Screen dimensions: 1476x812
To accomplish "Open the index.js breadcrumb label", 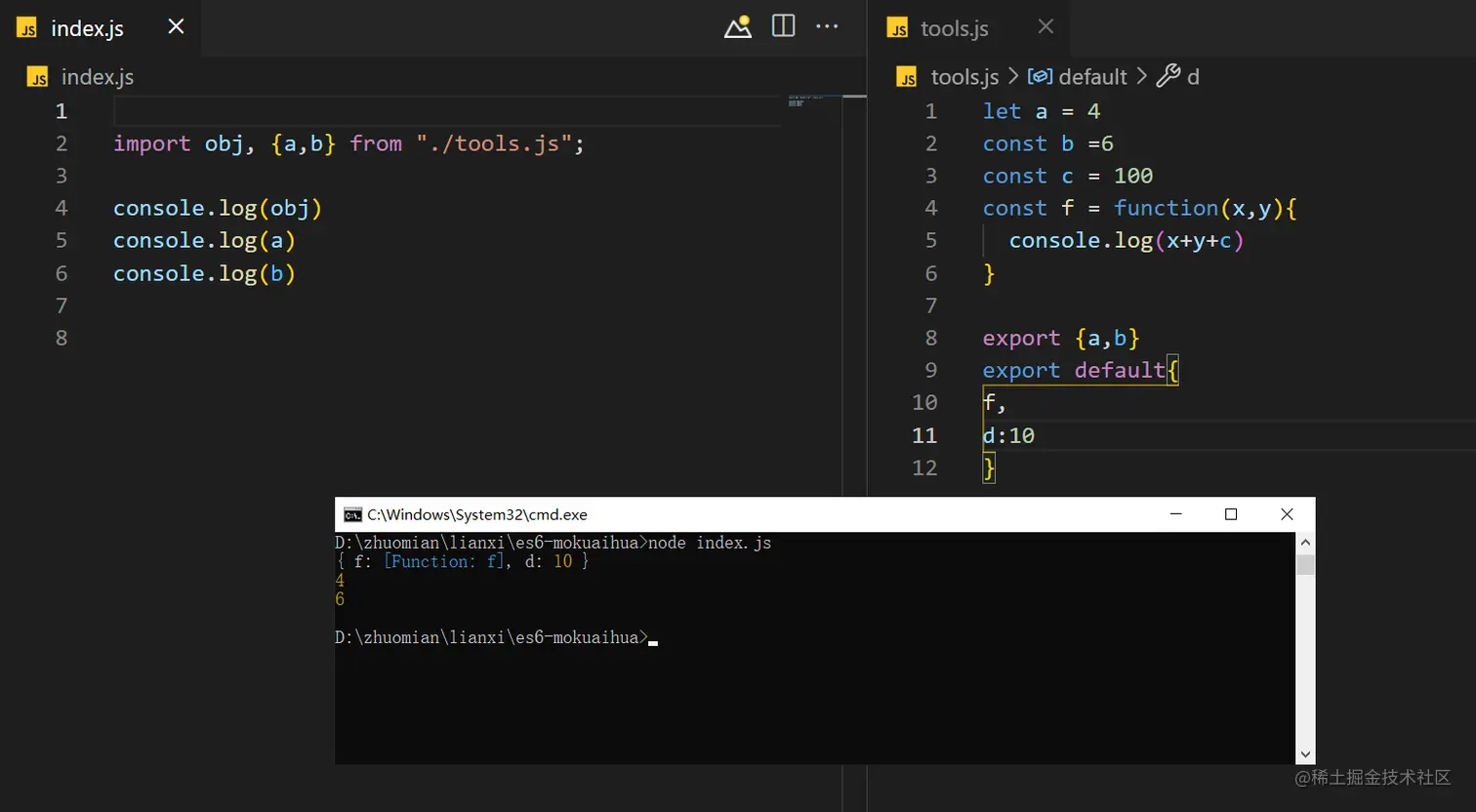I will pos(98,77).
